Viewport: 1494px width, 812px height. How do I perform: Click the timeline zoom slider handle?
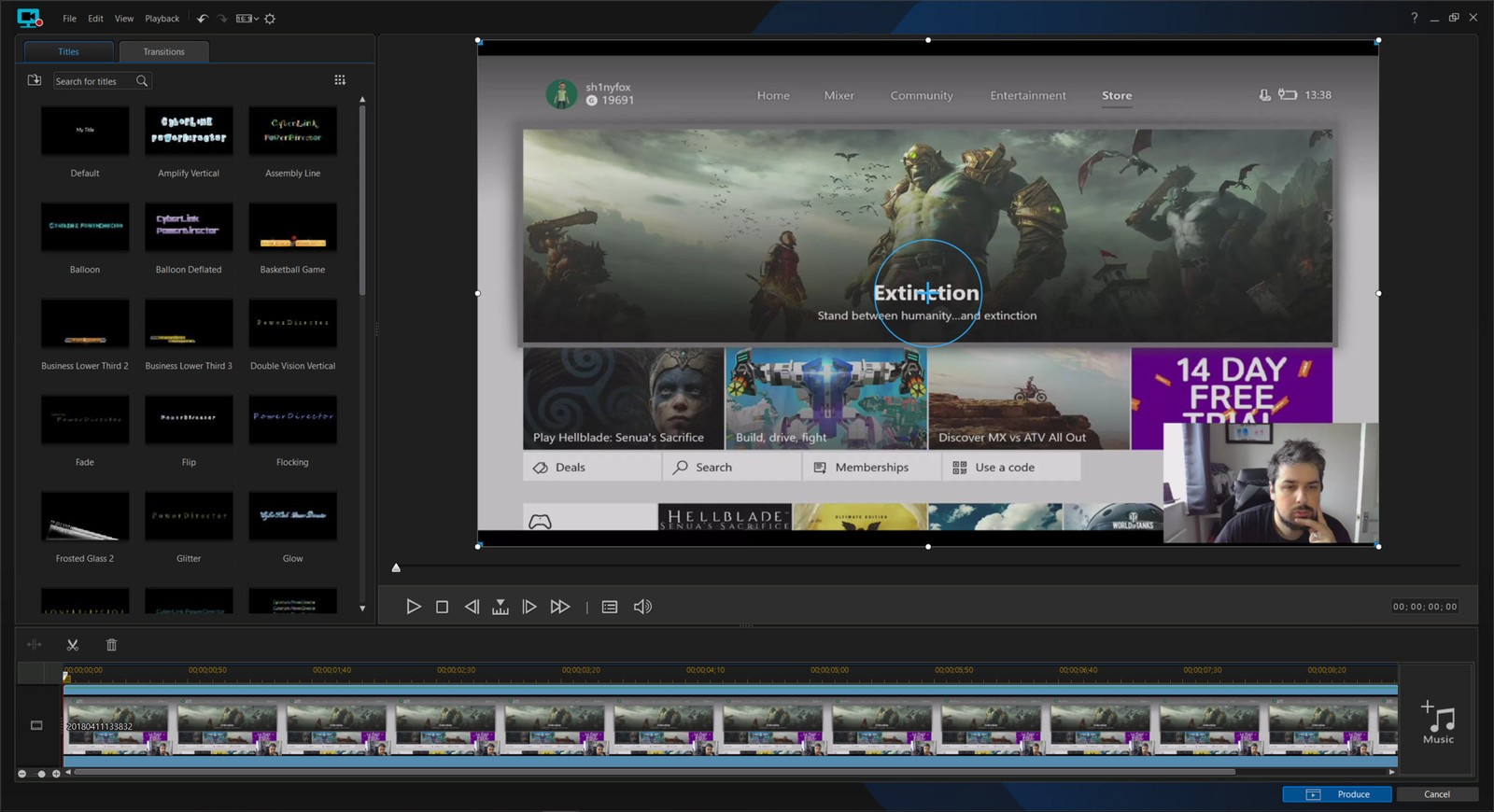[41, 774]
